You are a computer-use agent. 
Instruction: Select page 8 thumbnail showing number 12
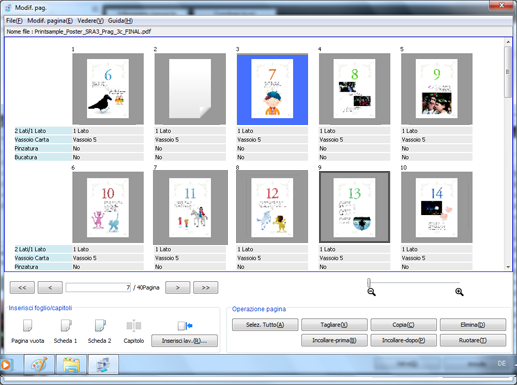[272, 207]
